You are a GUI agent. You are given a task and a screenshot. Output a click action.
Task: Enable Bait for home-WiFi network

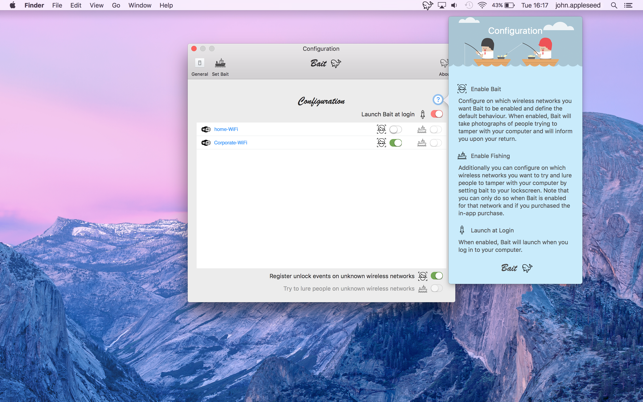point(395,130)
